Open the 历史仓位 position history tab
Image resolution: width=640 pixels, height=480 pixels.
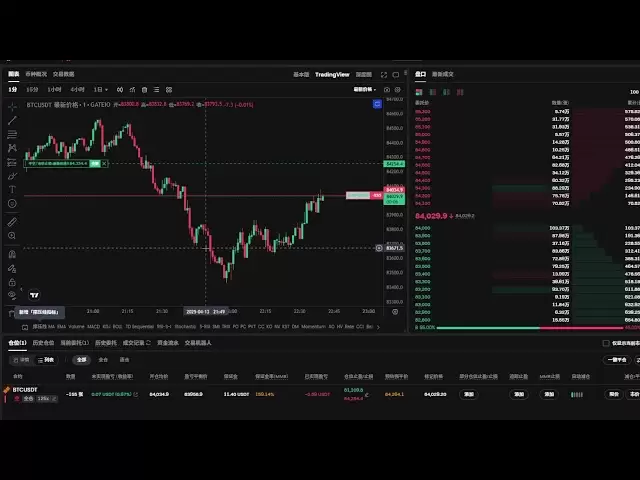tap(43, 343)
